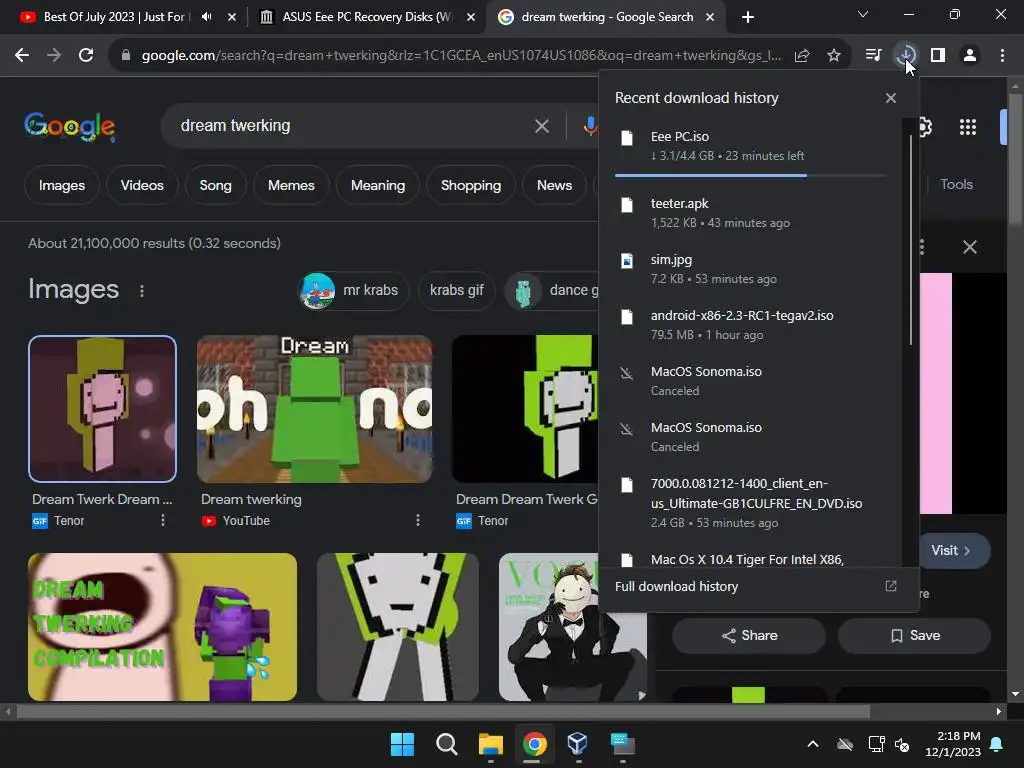
Task: Click the 7000.0.081212-1400 client DVD.iso entry
Action: coord(749,503)
